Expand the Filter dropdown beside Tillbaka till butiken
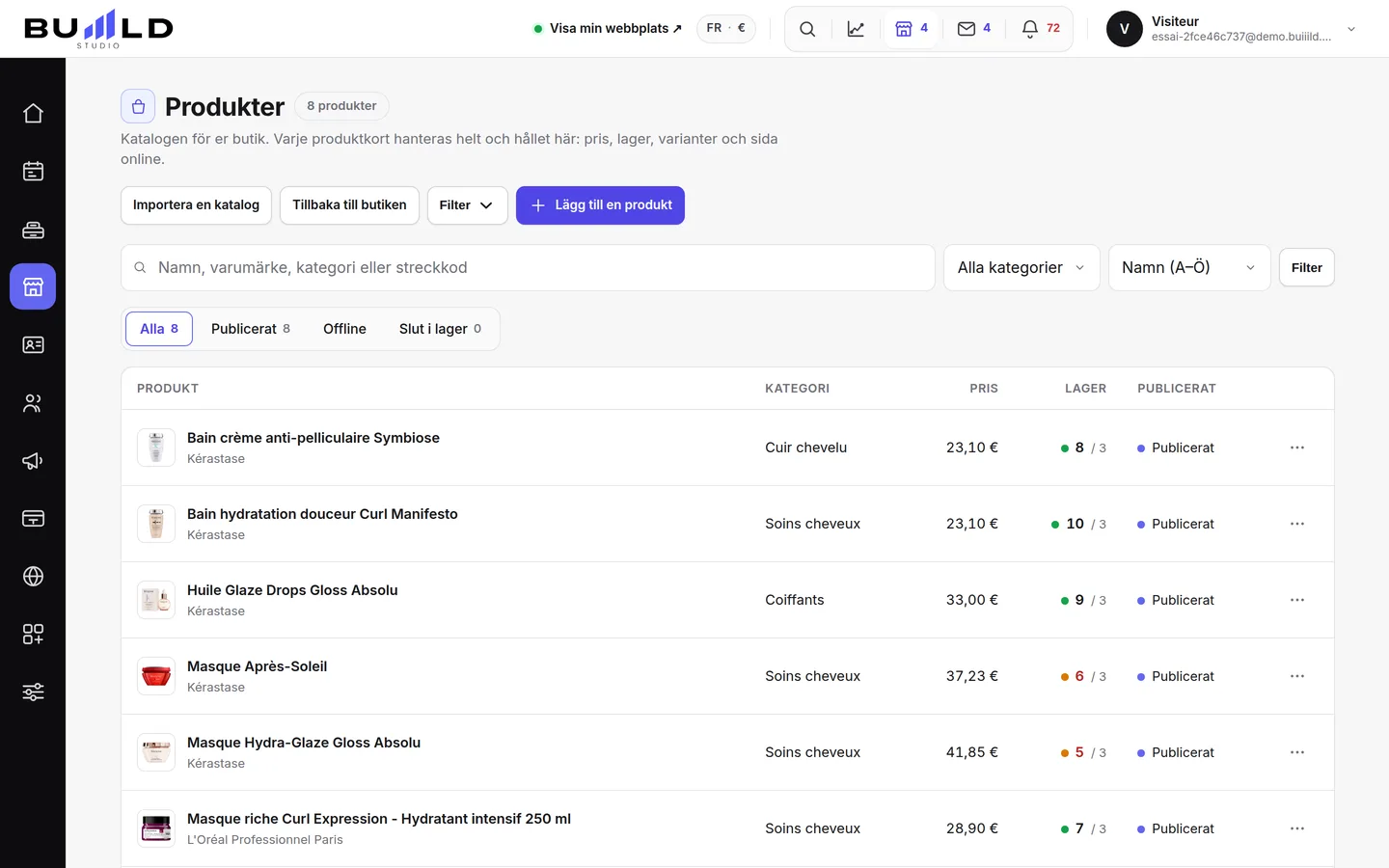The width and height of the screenshot is (1389, 868). coord(467,205)
